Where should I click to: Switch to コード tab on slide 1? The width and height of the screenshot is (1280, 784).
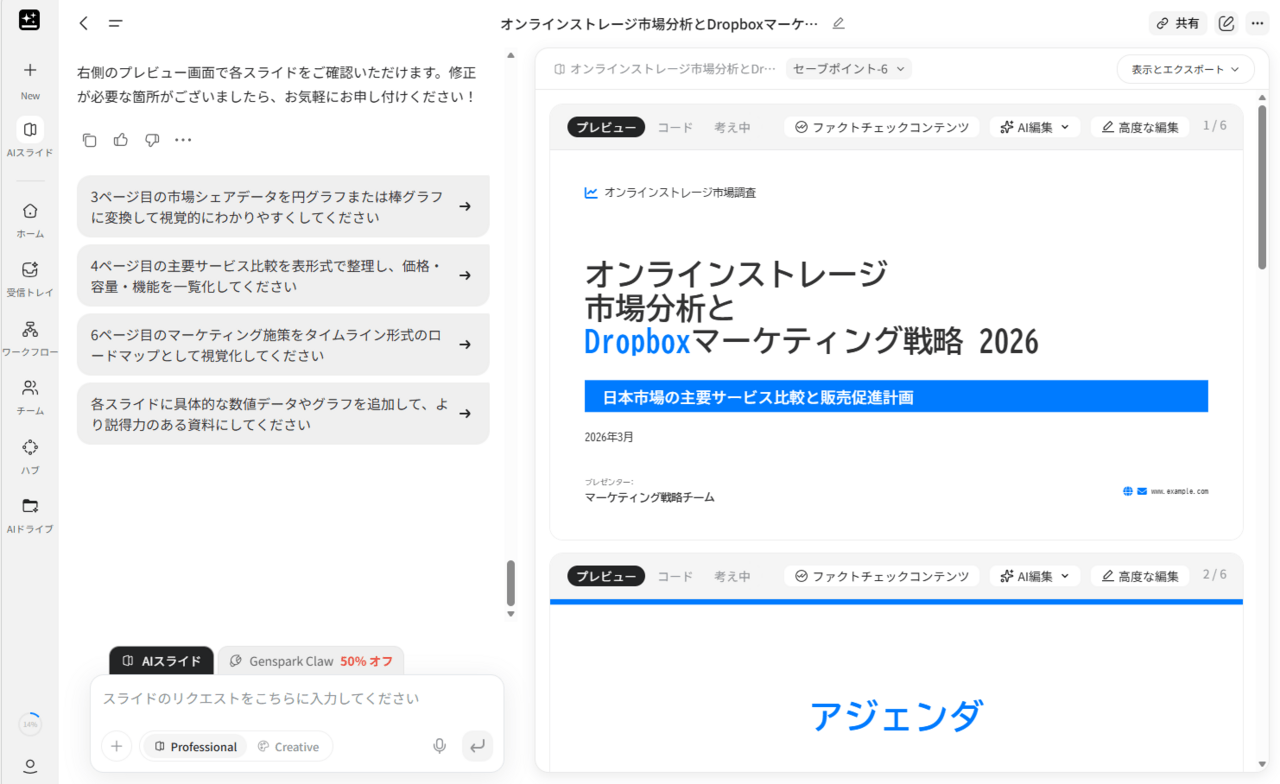[675, 127]
